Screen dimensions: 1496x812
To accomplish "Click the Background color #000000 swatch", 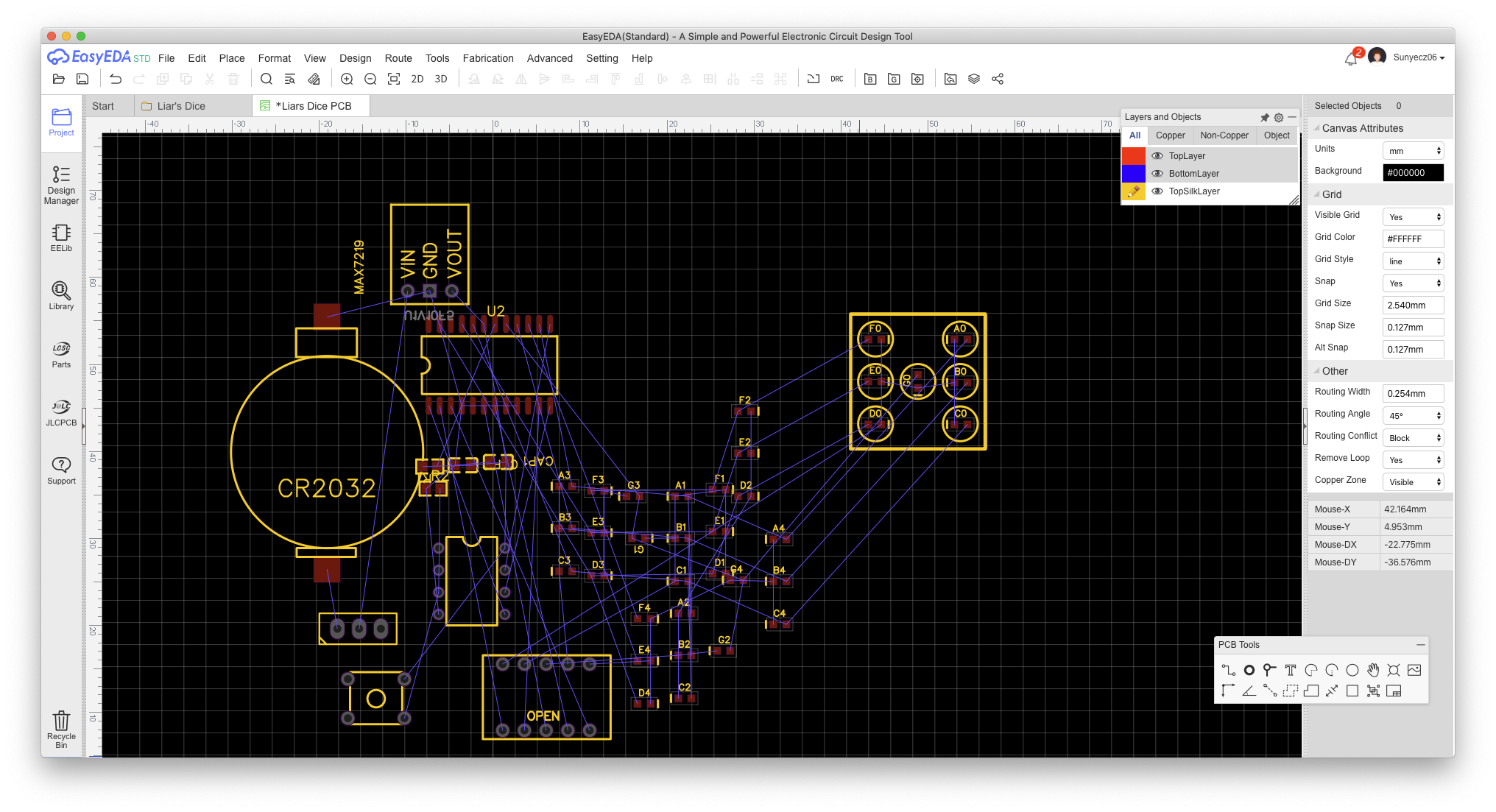I will 1413,173.
